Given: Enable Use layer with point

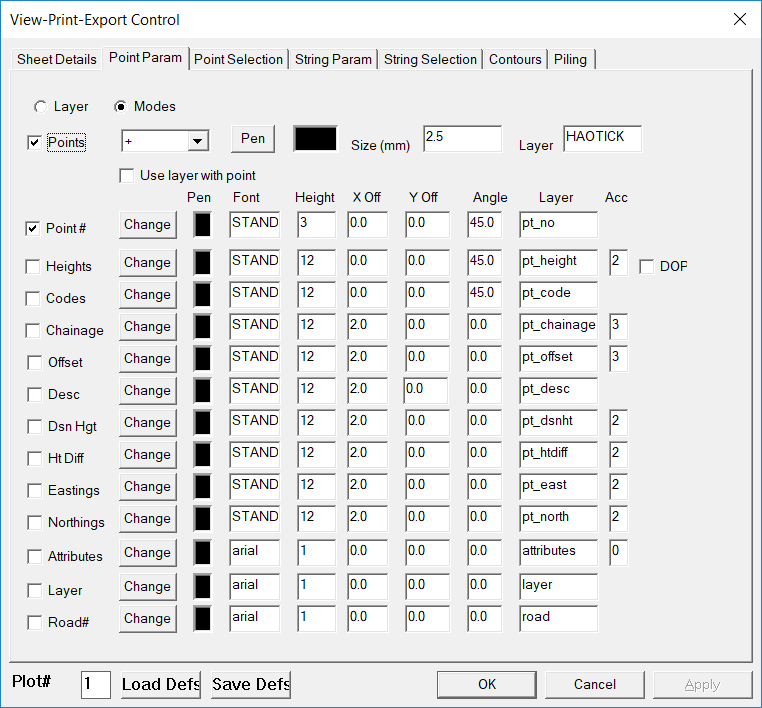Looking at the screenshot, I should pyautogui.click(x=127, y=175).
